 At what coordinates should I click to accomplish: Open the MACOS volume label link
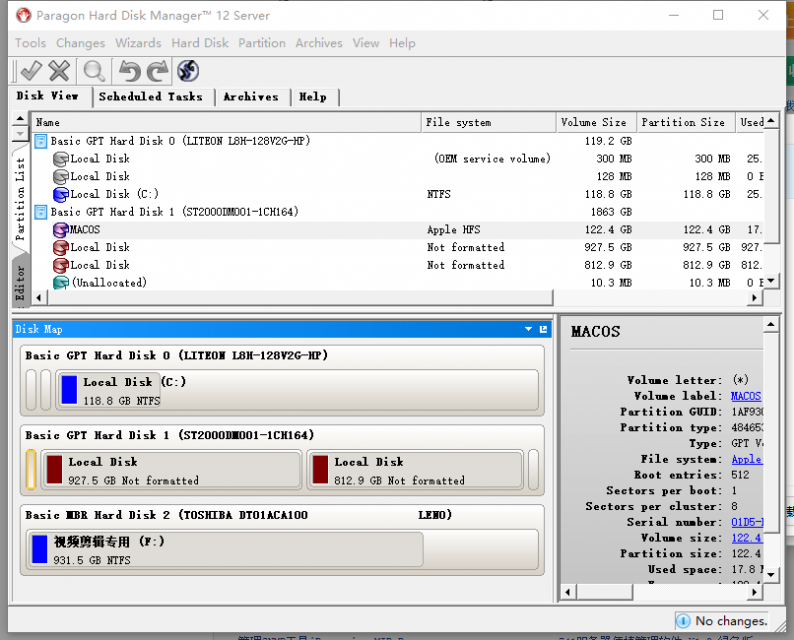coord(745,396)
